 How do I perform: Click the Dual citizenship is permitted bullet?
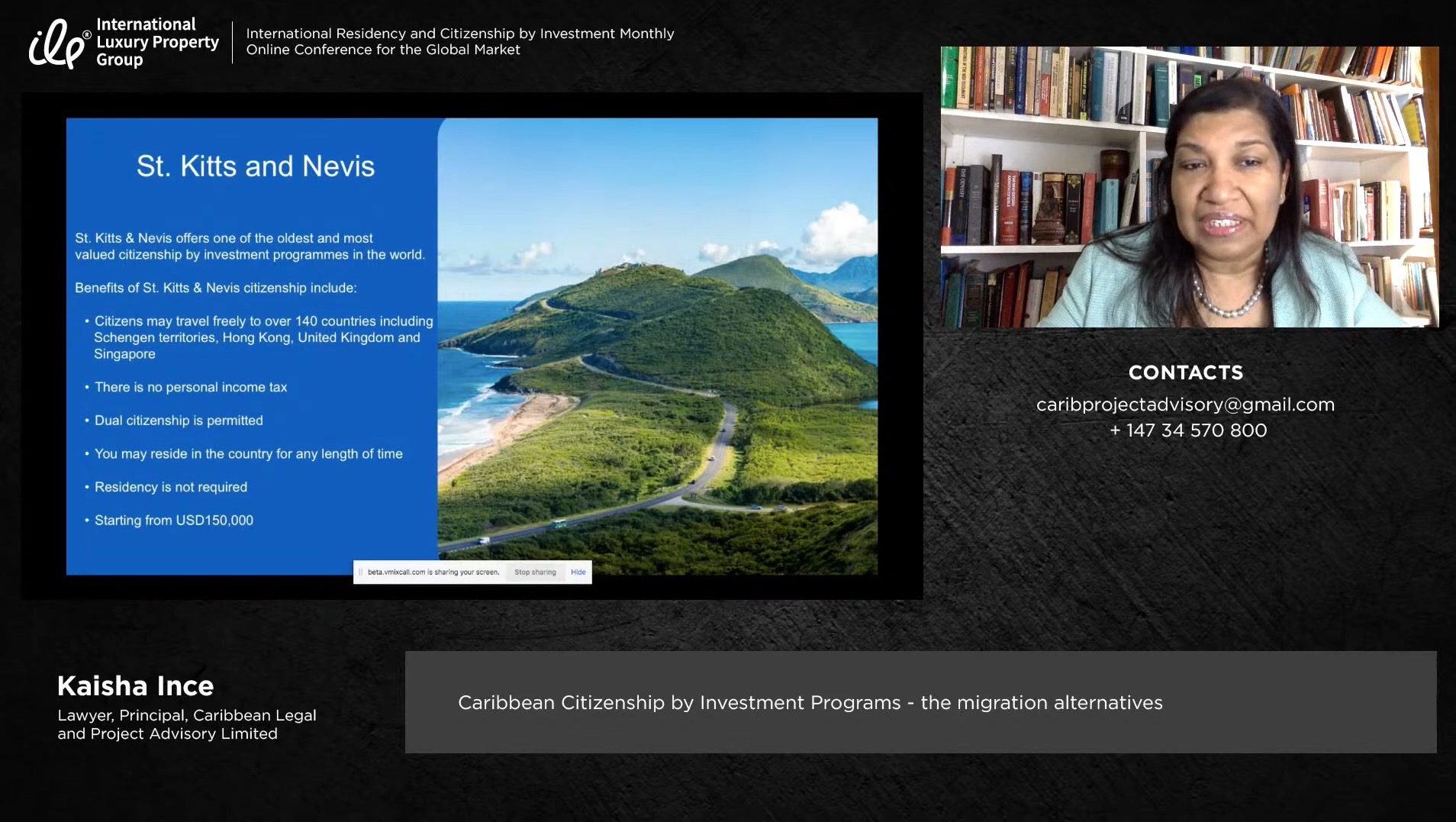[x=179, y=421]
